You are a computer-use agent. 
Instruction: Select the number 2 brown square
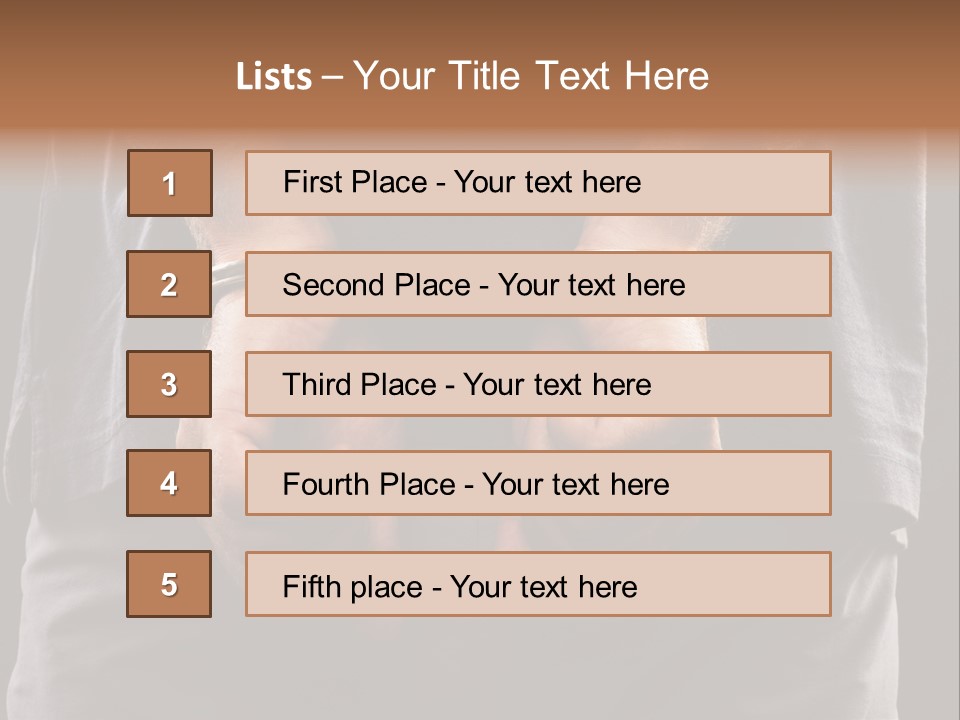(x=169, y=284)
